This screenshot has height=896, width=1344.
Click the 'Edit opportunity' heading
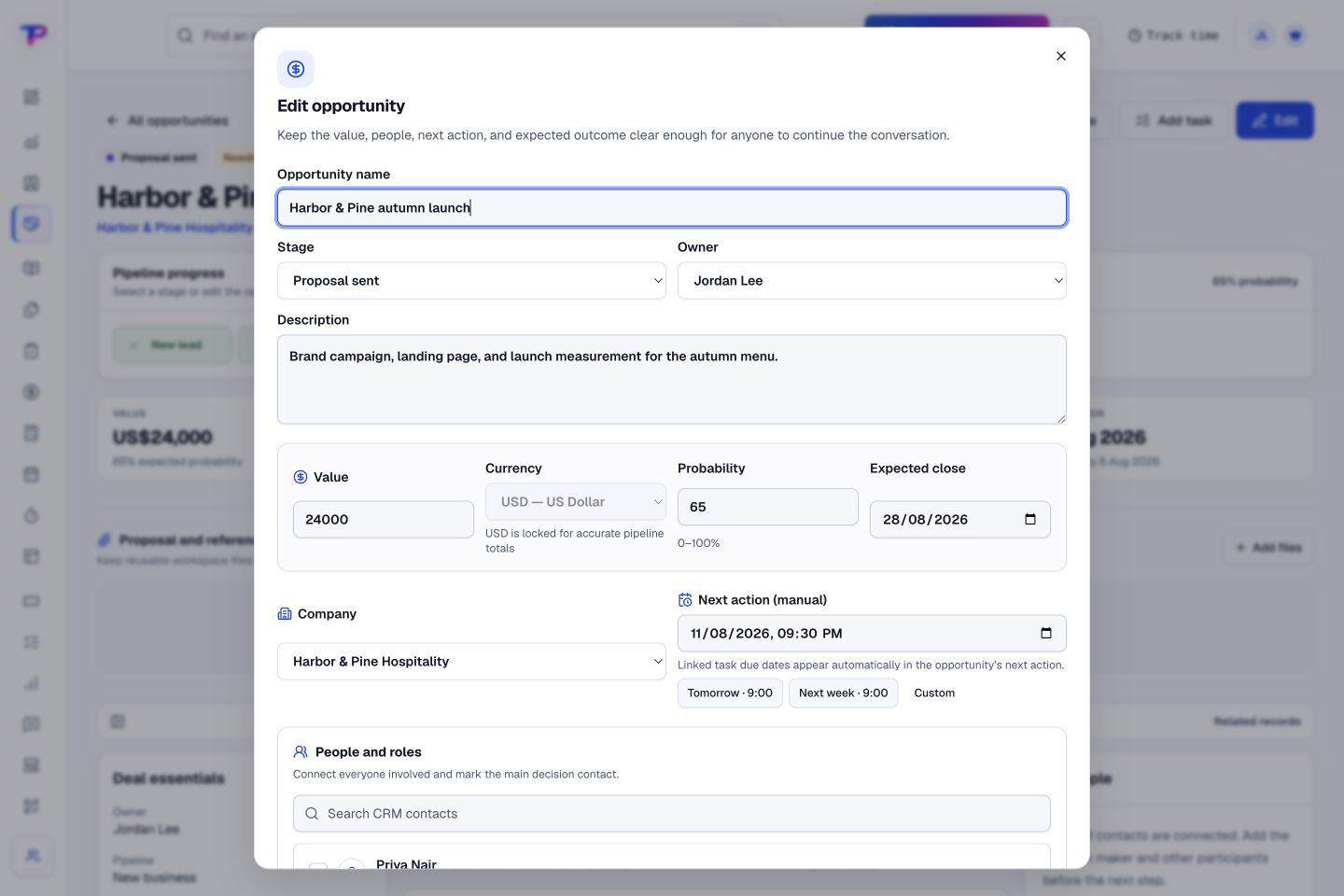(341, 106)
